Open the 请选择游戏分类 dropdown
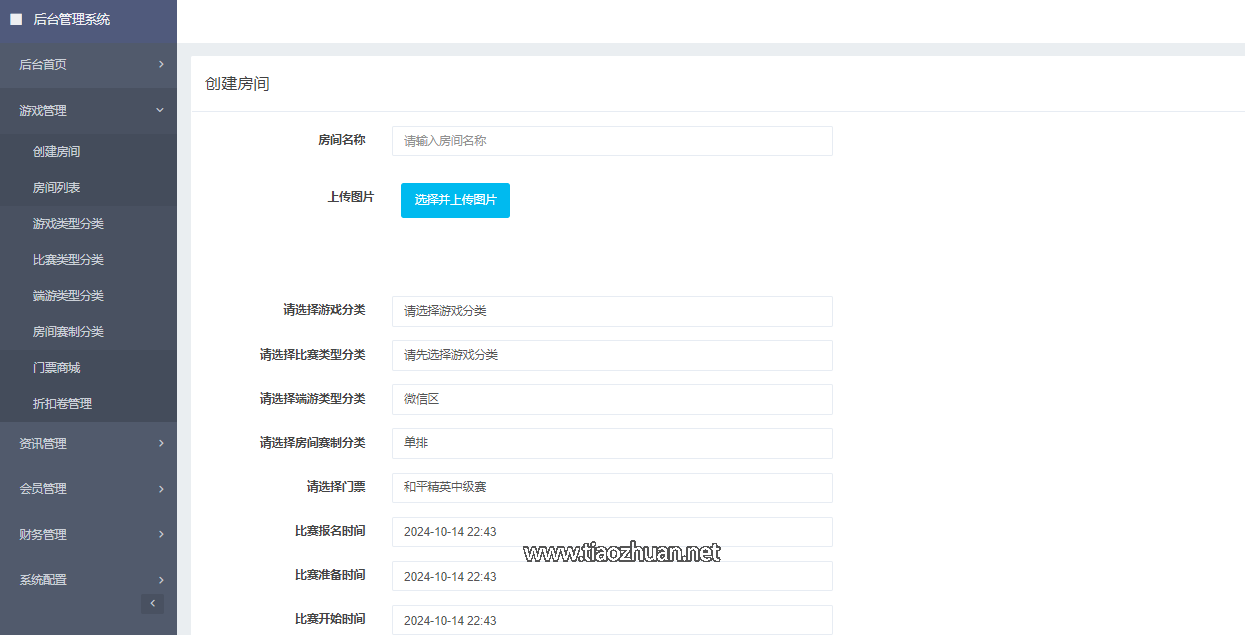Screen dimensions: 1245x635 (611, 311)
